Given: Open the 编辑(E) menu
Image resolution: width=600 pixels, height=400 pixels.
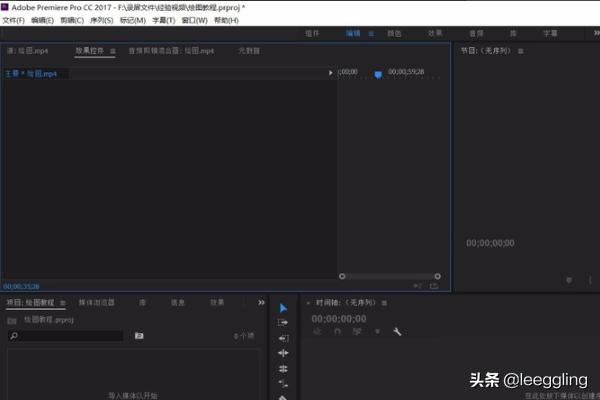Looking at the screenshot, I should pyautogui.click(x=42, y=20).
